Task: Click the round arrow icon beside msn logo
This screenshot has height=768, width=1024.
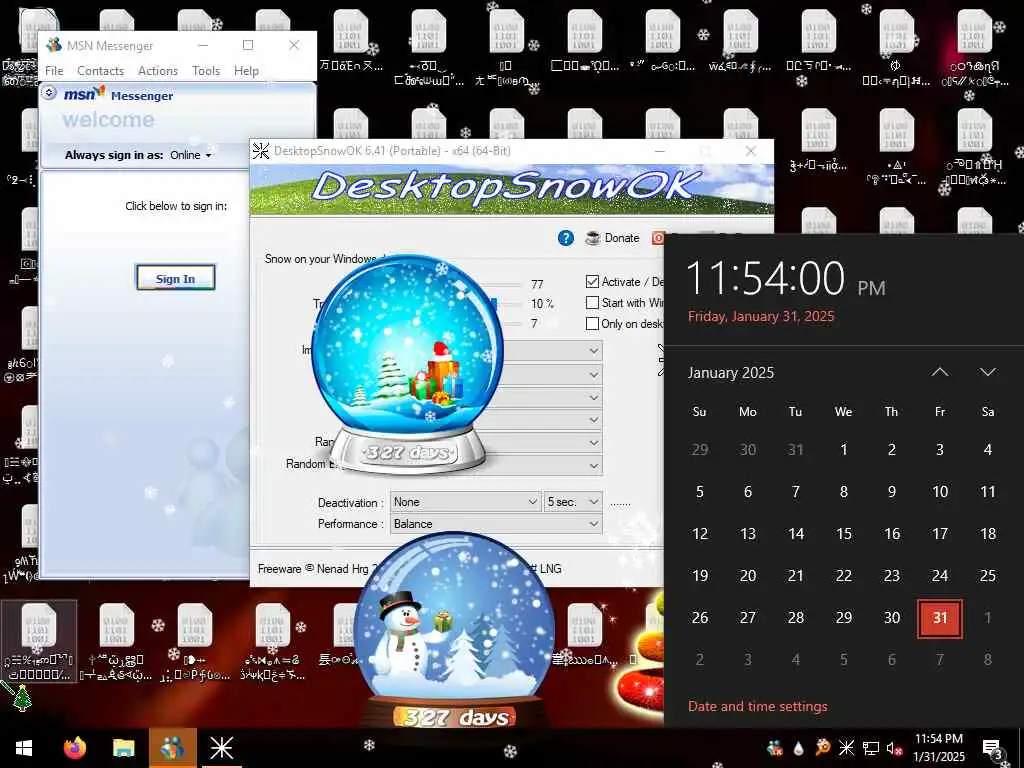Action: pos(49,93)
